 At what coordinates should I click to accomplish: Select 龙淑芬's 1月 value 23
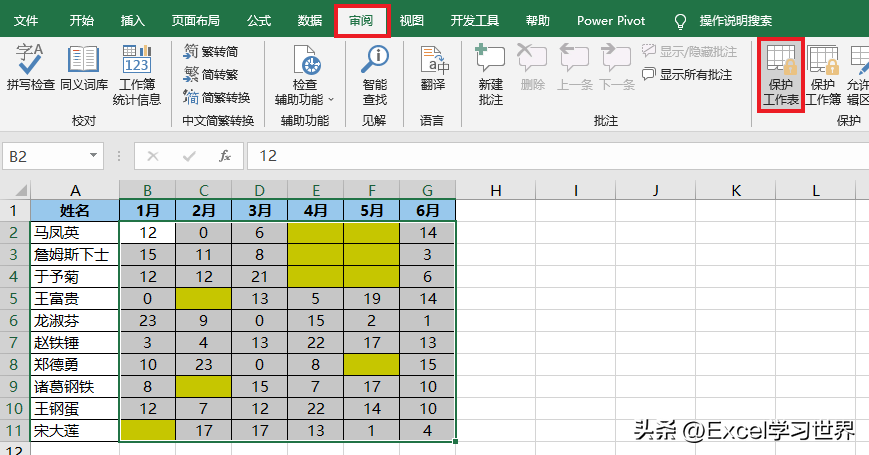[x=147, y=321]
